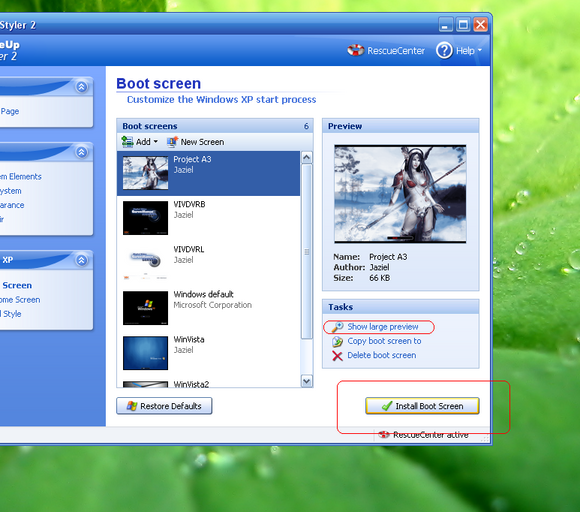Click the WinVista entry name text
The image size is (580, 512).
pyautogui.click(x=189, y=340)
